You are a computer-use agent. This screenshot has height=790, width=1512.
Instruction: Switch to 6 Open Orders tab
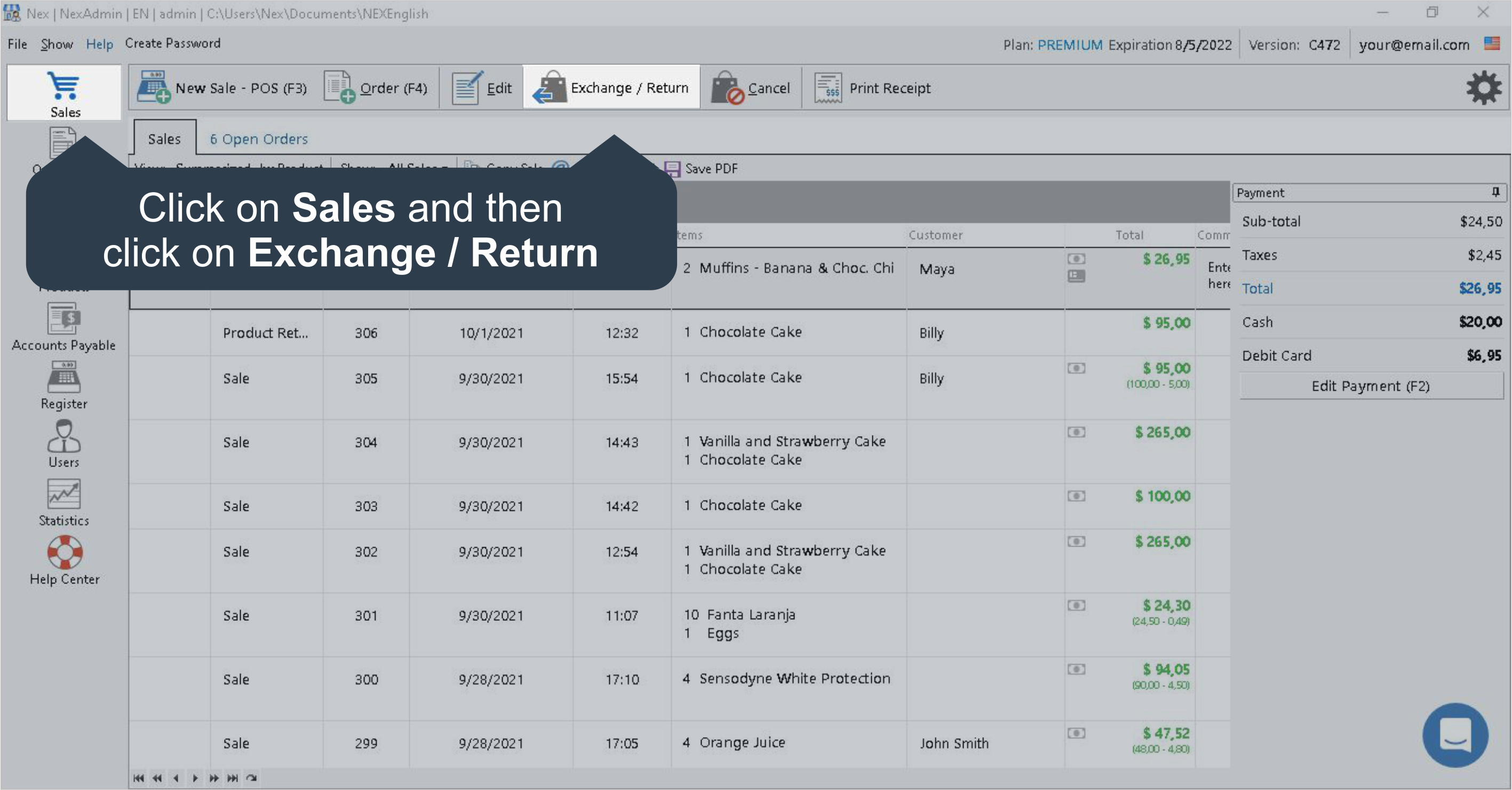pyautogui.click(x=259, y=139)
